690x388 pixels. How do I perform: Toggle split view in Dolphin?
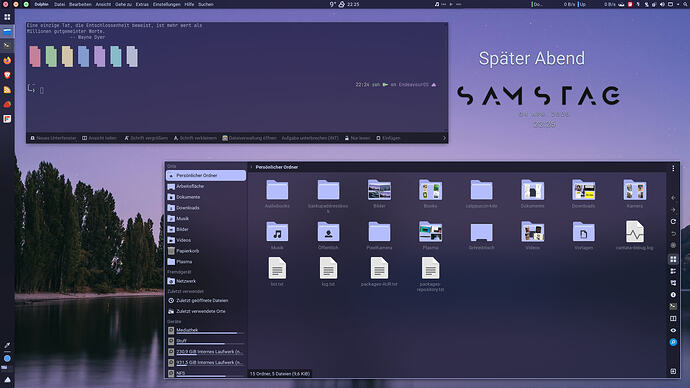[673, 318]
